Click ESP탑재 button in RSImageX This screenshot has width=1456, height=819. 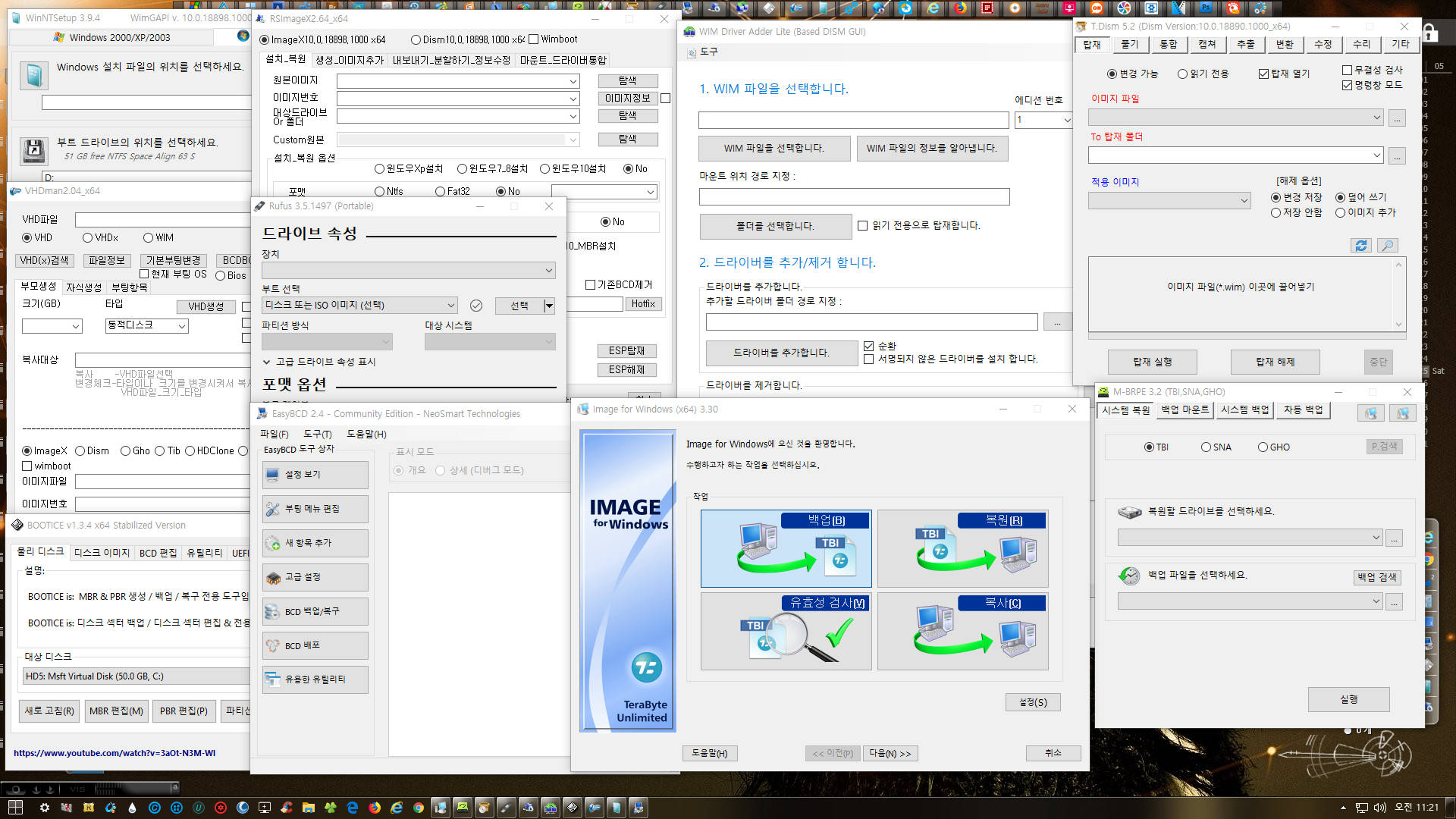pyautogui.click(x=627, y=351)
